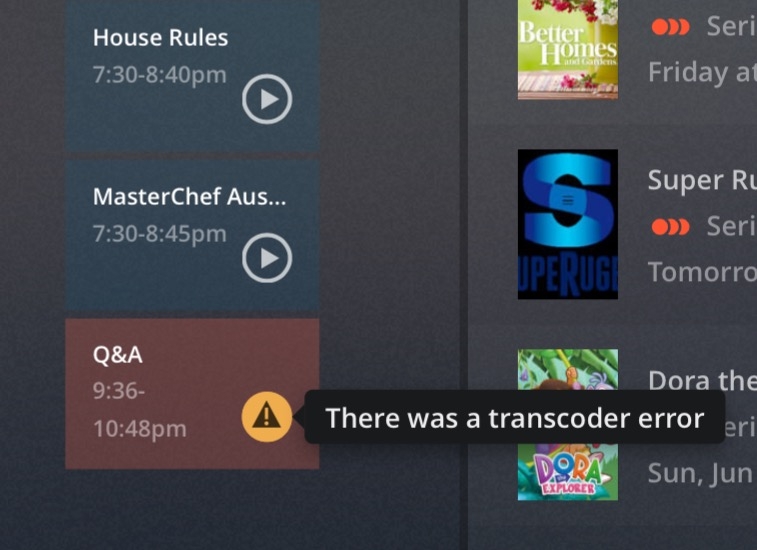
Task: Click the orange series-recording icon under Super Rugby
Action: click(x=670, y=226)
